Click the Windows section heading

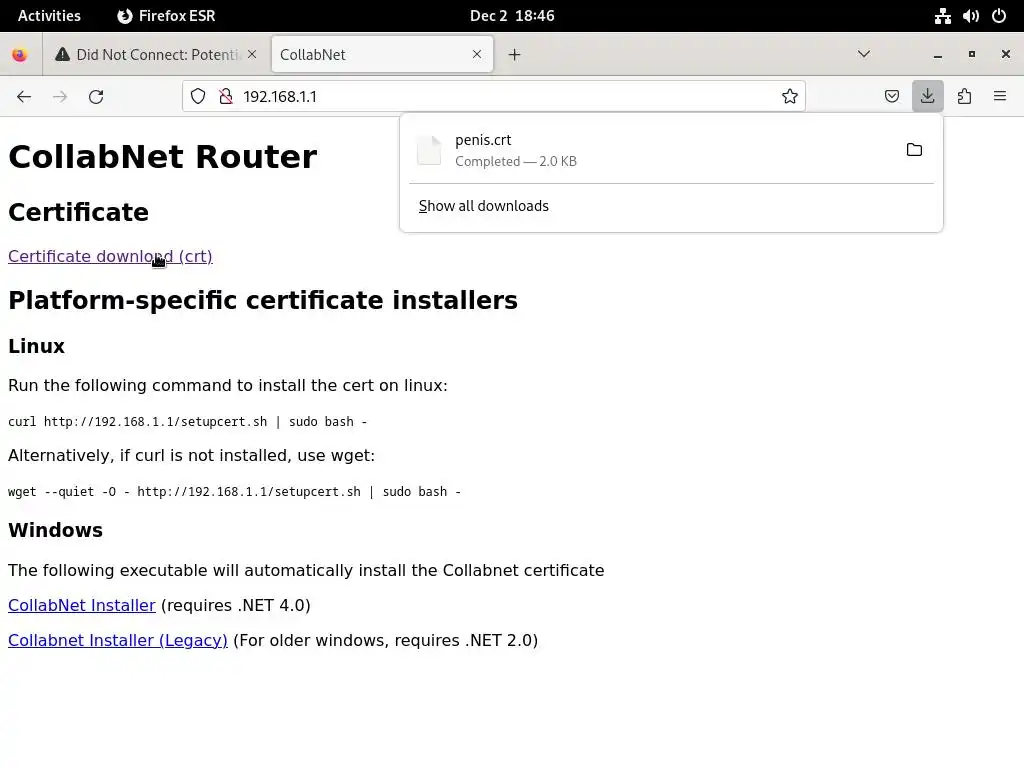(56, 530)
